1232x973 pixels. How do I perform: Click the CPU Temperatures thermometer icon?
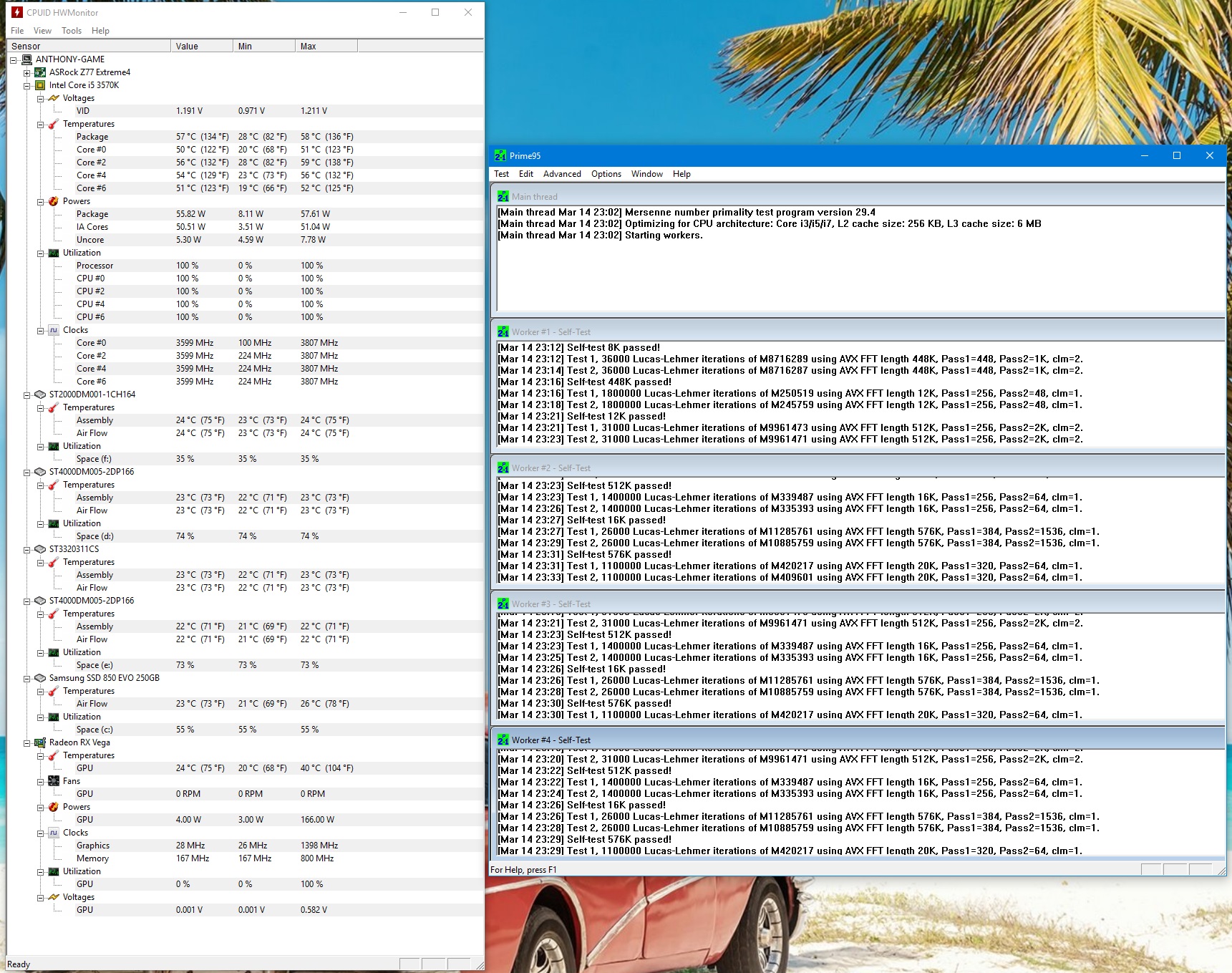pos(53,124)
